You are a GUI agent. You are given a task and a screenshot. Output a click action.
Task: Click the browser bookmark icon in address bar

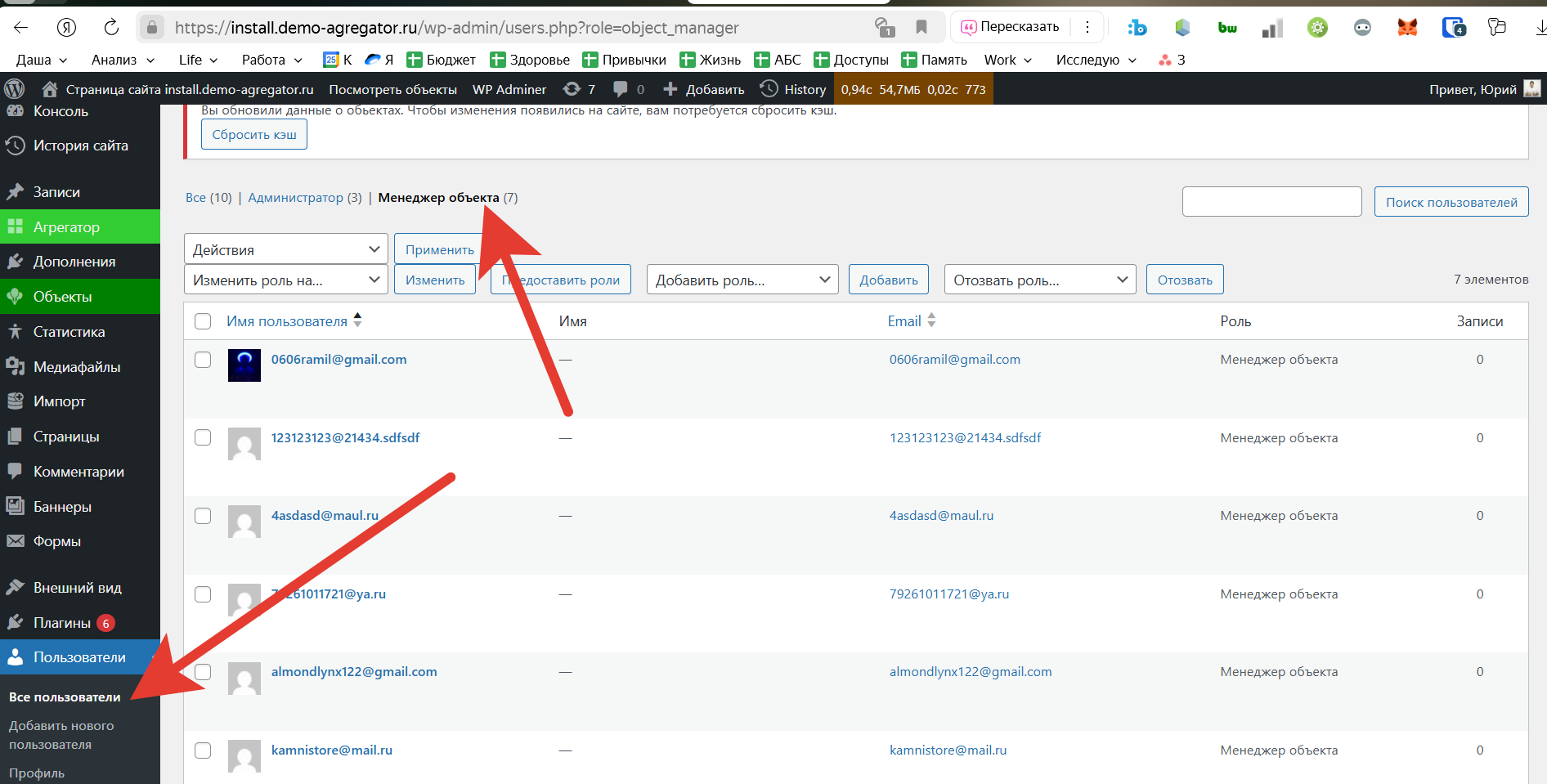921,28
